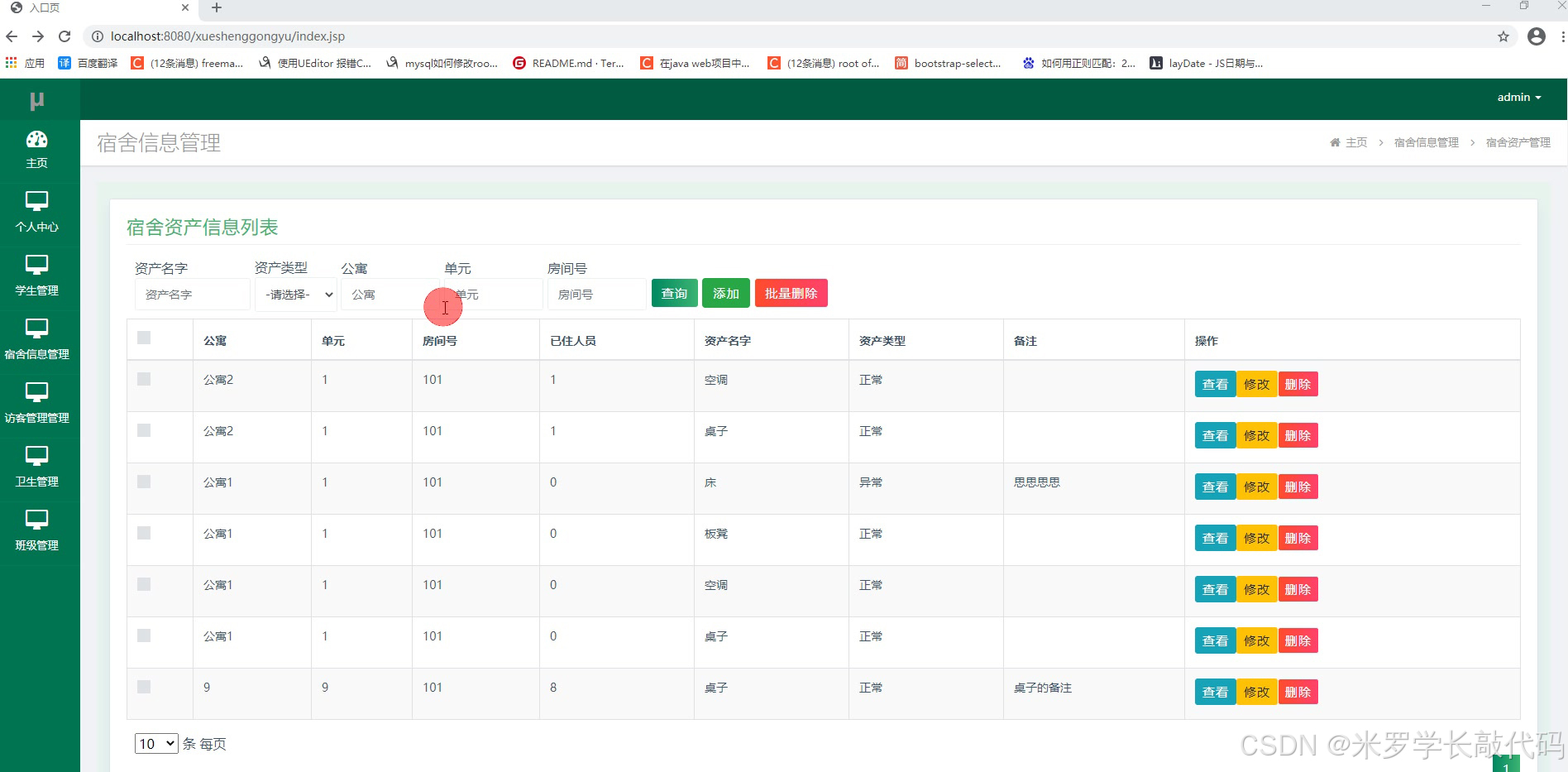Open the 主页 dashboard icon in sidebar
Screen dimensions: 1568x772
click(x=37, y=139)
